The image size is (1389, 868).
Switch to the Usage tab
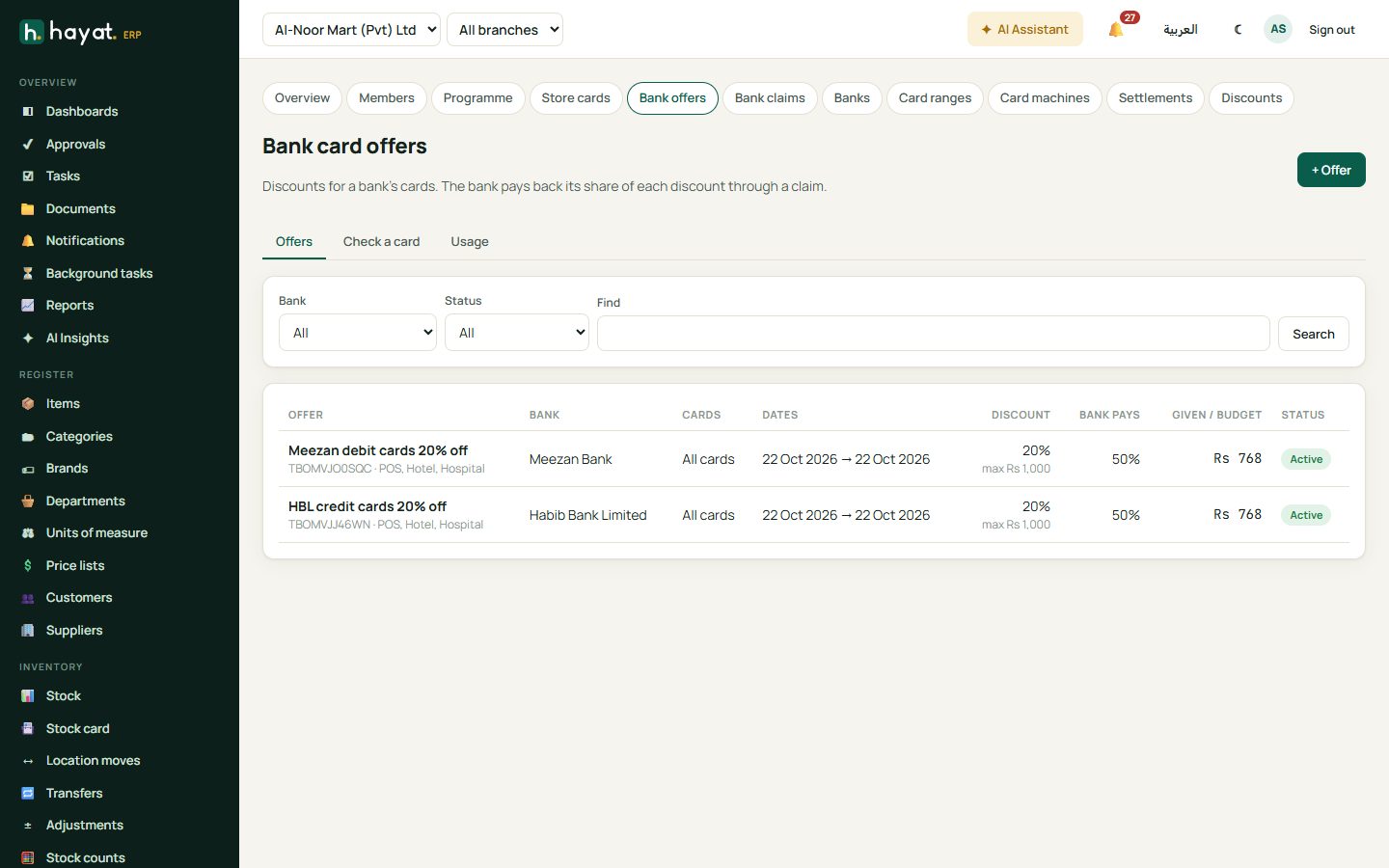(x=470, y=242)
